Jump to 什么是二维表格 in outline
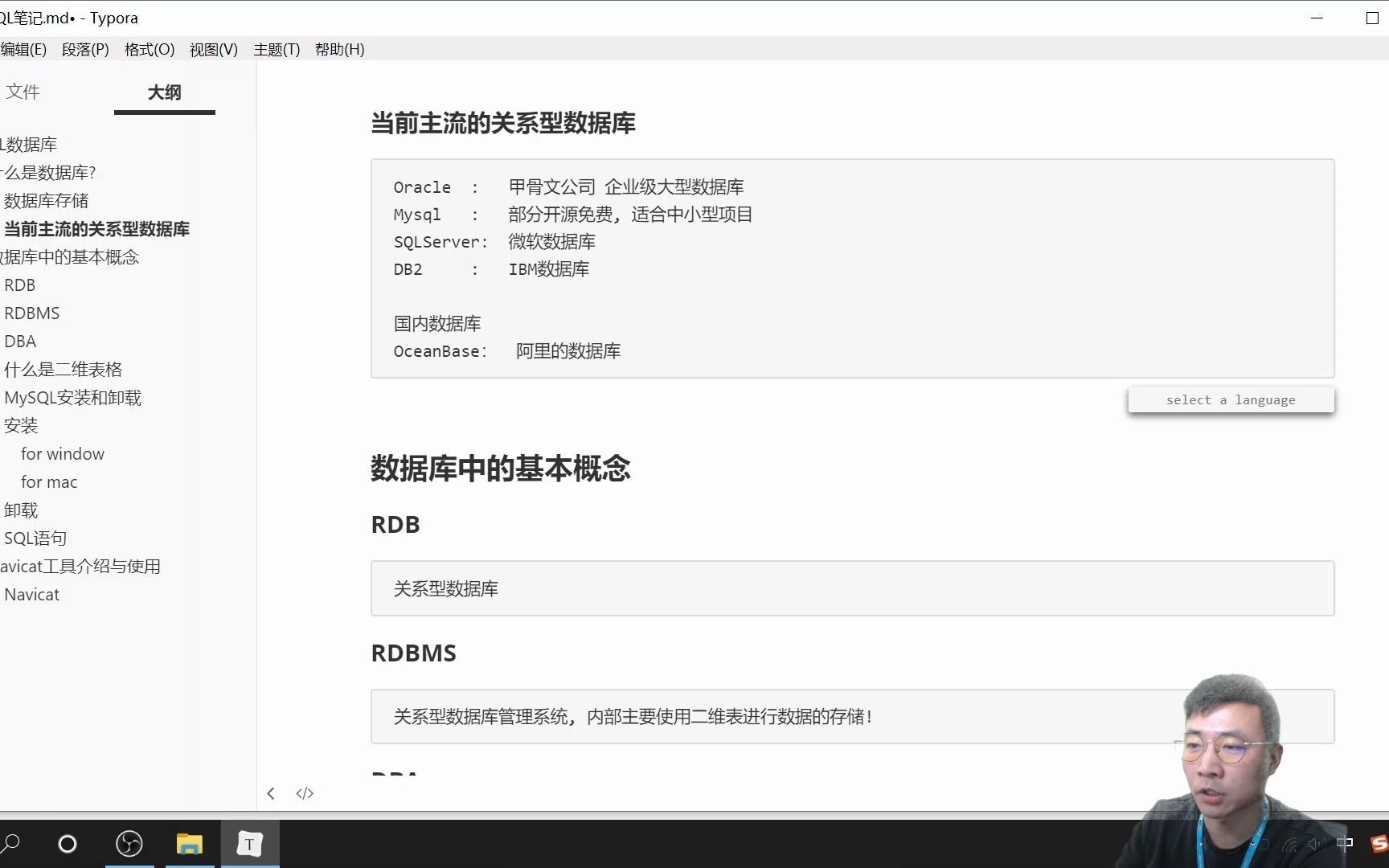 pos(63,370)
